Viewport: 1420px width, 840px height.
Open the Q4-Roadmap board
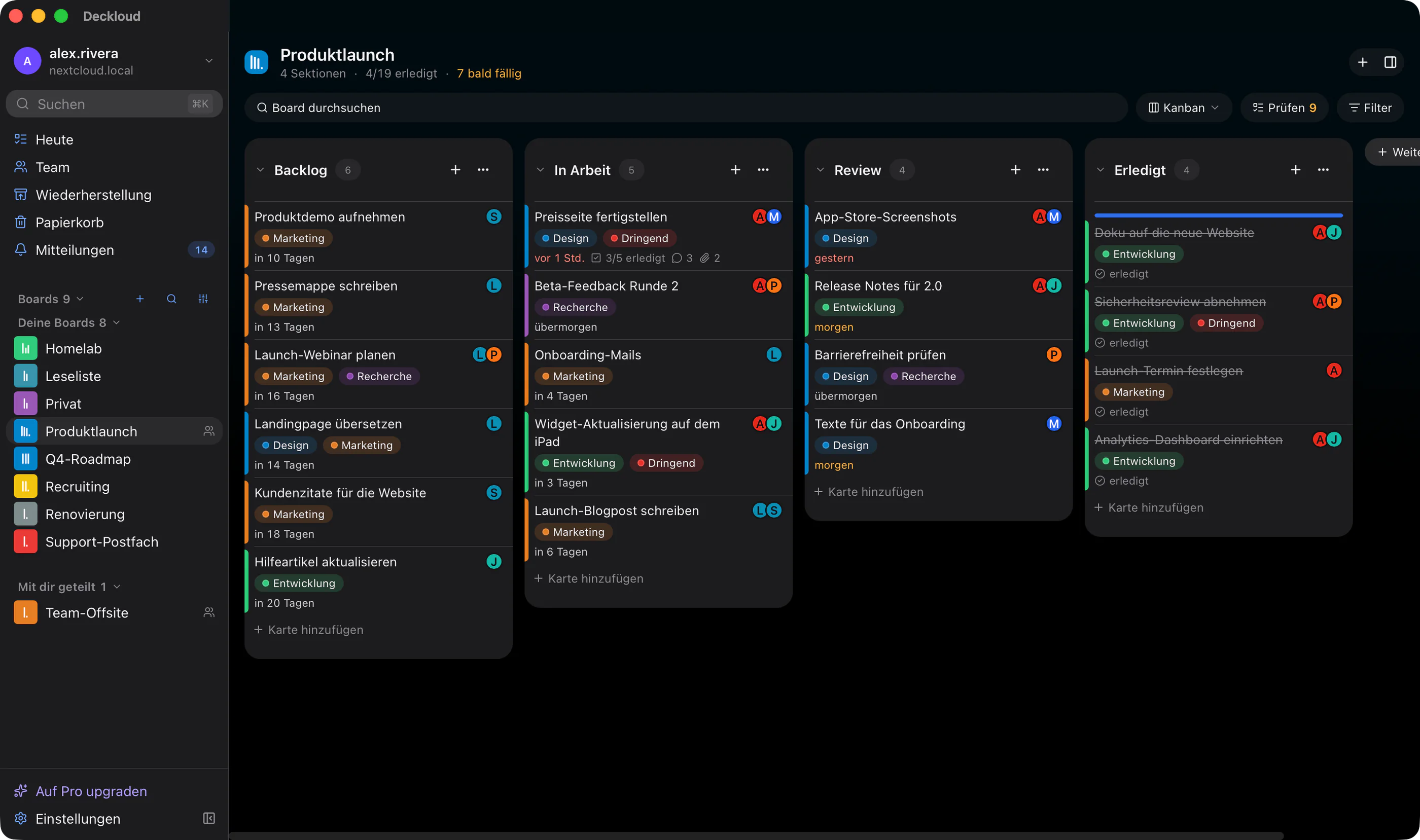coord(115,459)
